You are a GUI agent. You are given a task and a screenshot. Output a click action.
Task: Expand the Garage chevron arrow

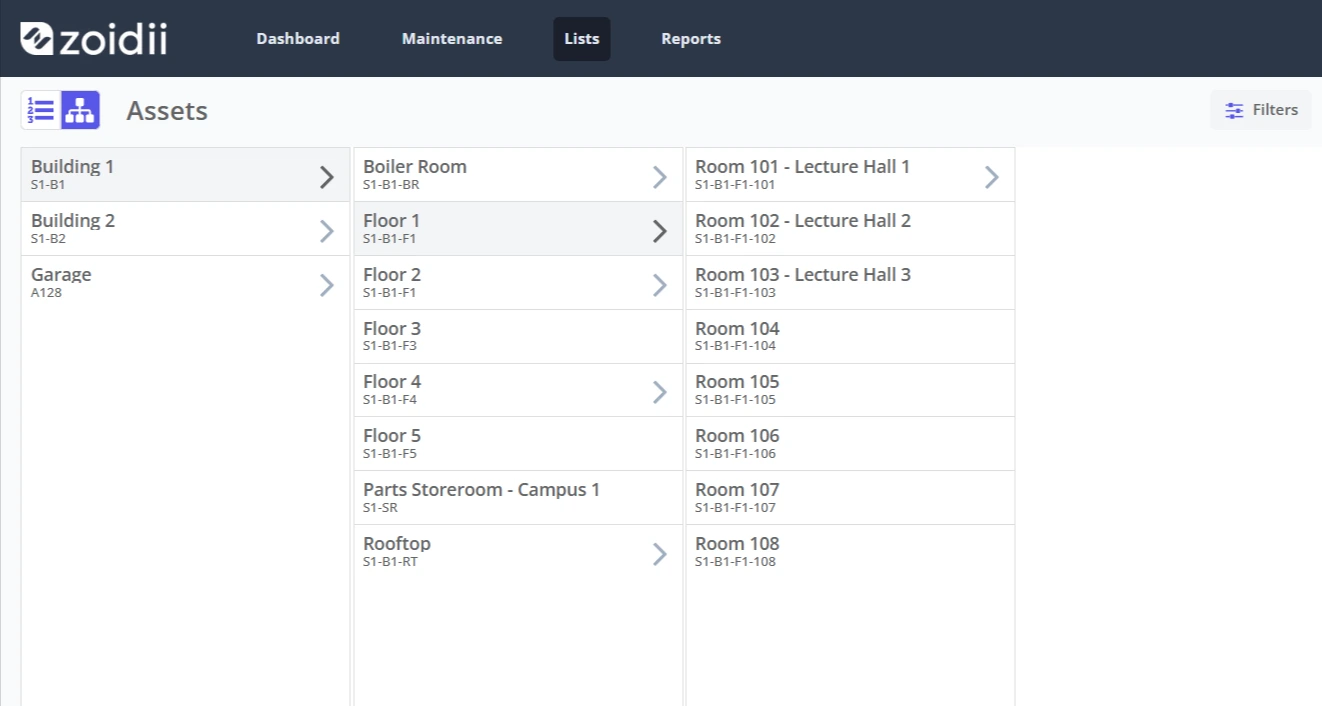[326, 285]
